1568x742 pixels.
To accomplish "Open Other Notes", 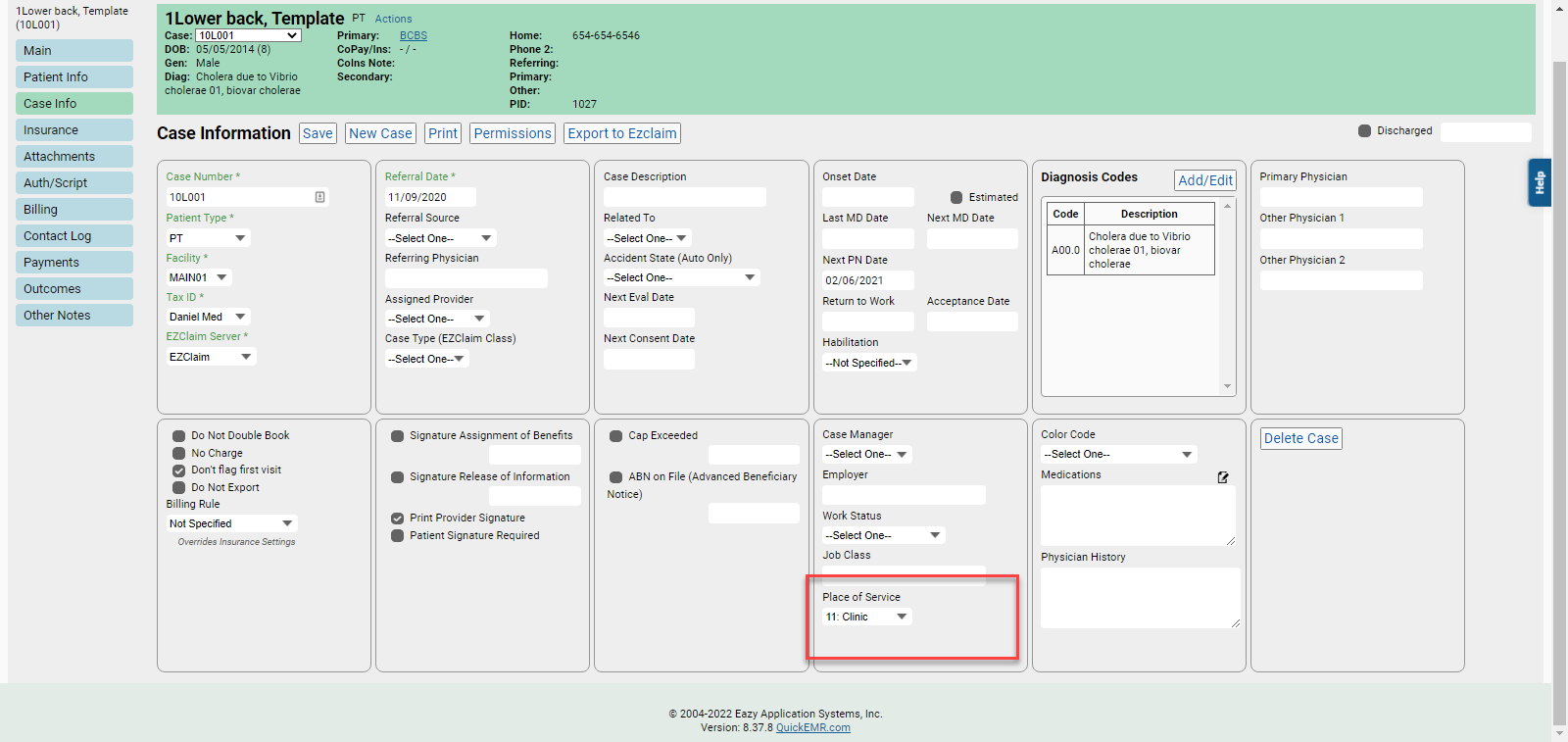I will 74,316.
